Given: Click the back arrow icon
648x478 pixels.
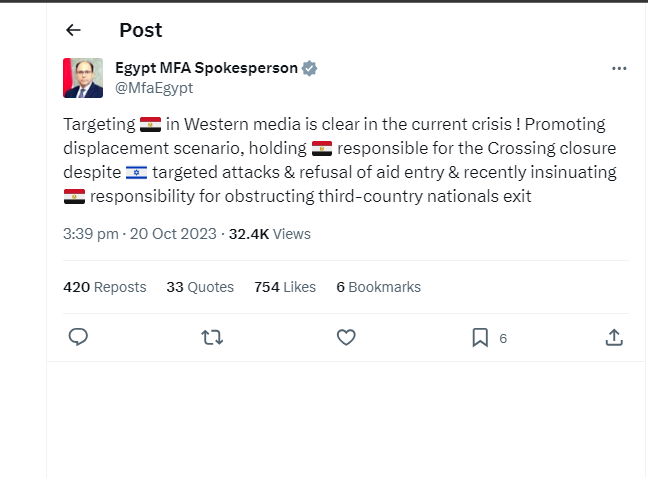Looking at the screenshot, I should point(73,30).
